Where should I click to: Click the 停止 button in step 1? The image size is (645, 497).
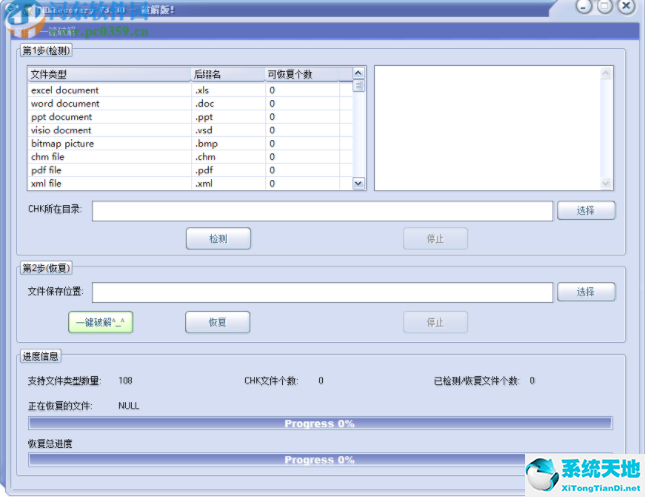coord(435,239)
